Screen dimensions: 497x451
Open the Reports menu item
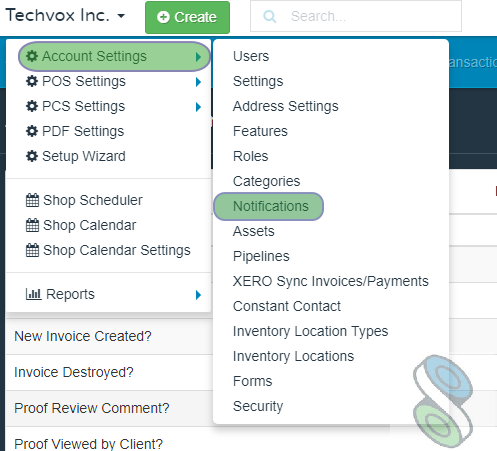109,294
